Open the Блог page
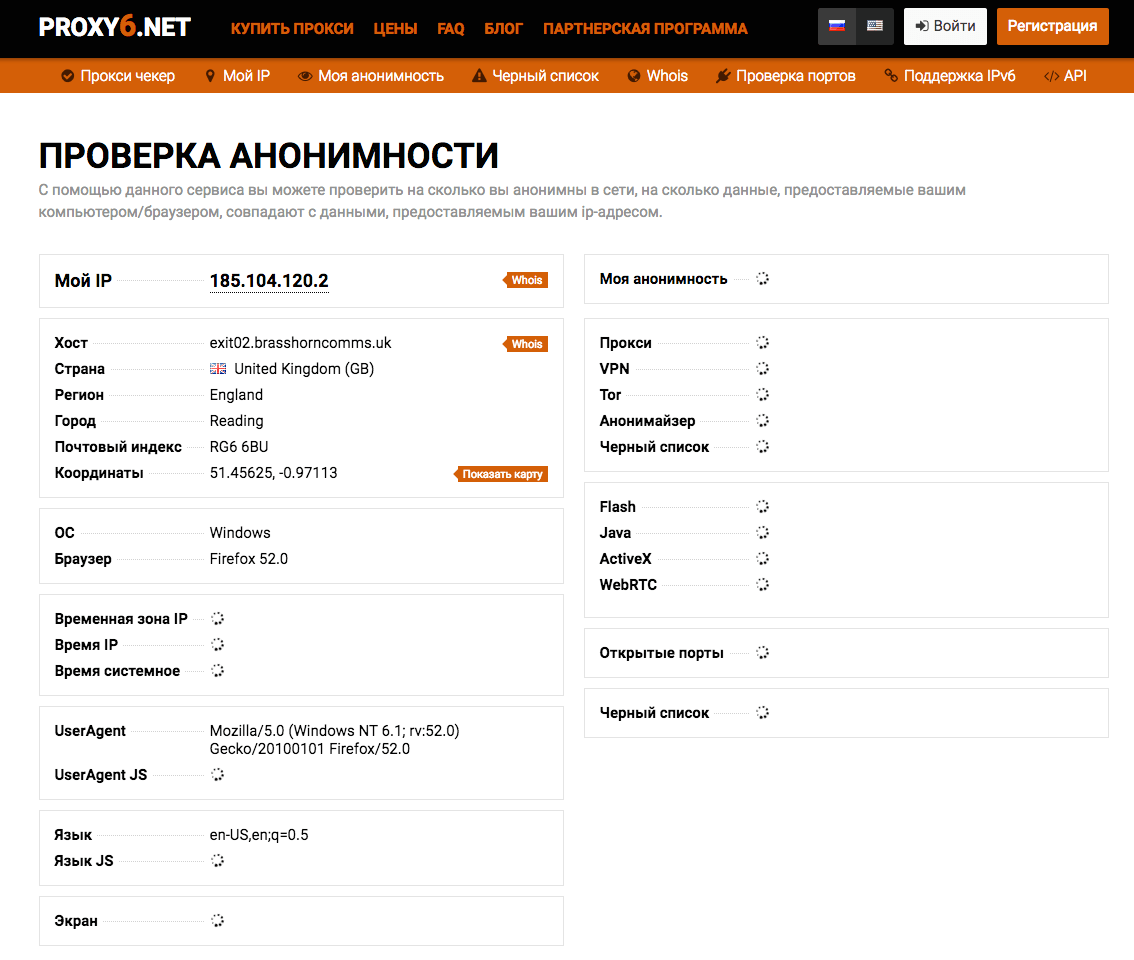Screen dimensions: 1134x960 [x=504, y=29]
